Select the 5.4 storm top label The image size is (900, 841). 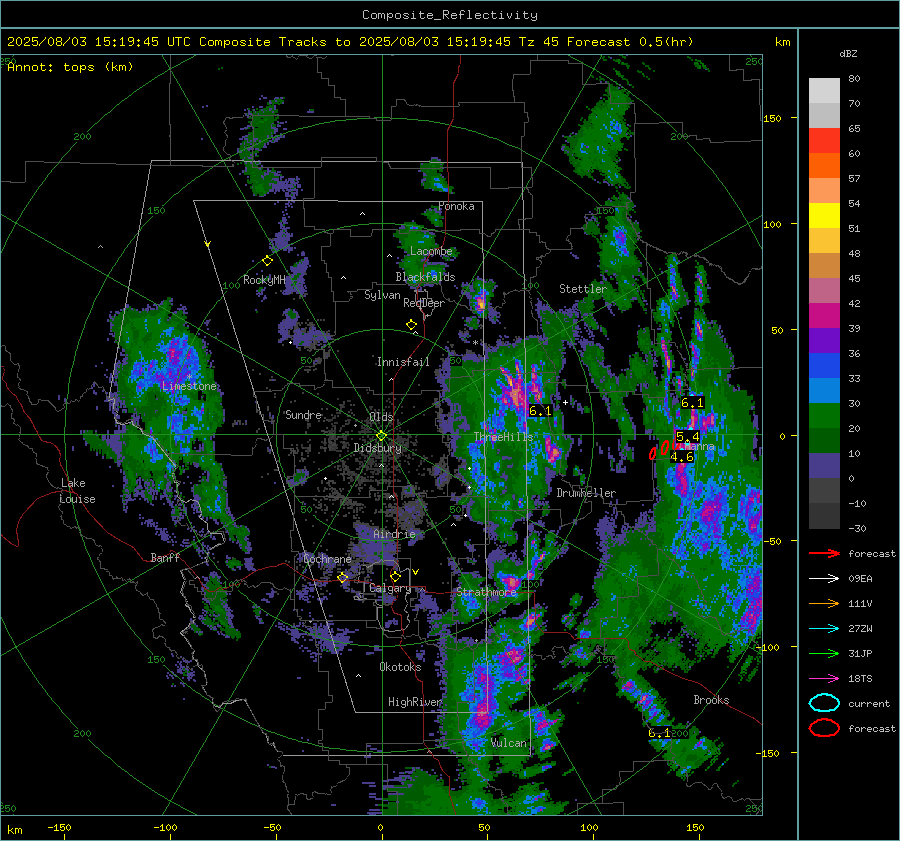[x=688, y=436]
